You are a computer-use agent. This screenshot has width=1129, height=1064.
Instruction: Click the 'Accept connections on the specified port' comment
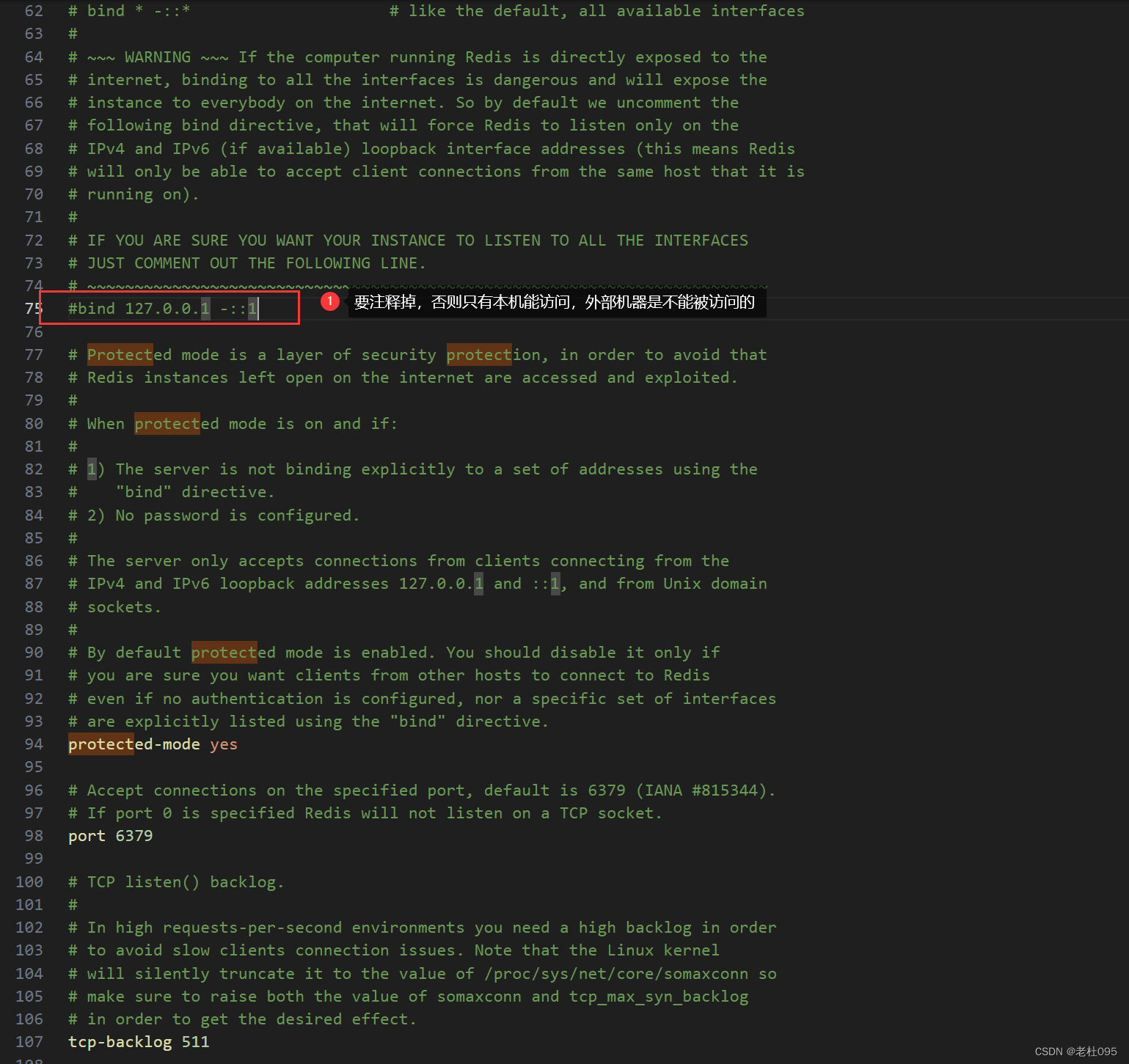[422, 790]
